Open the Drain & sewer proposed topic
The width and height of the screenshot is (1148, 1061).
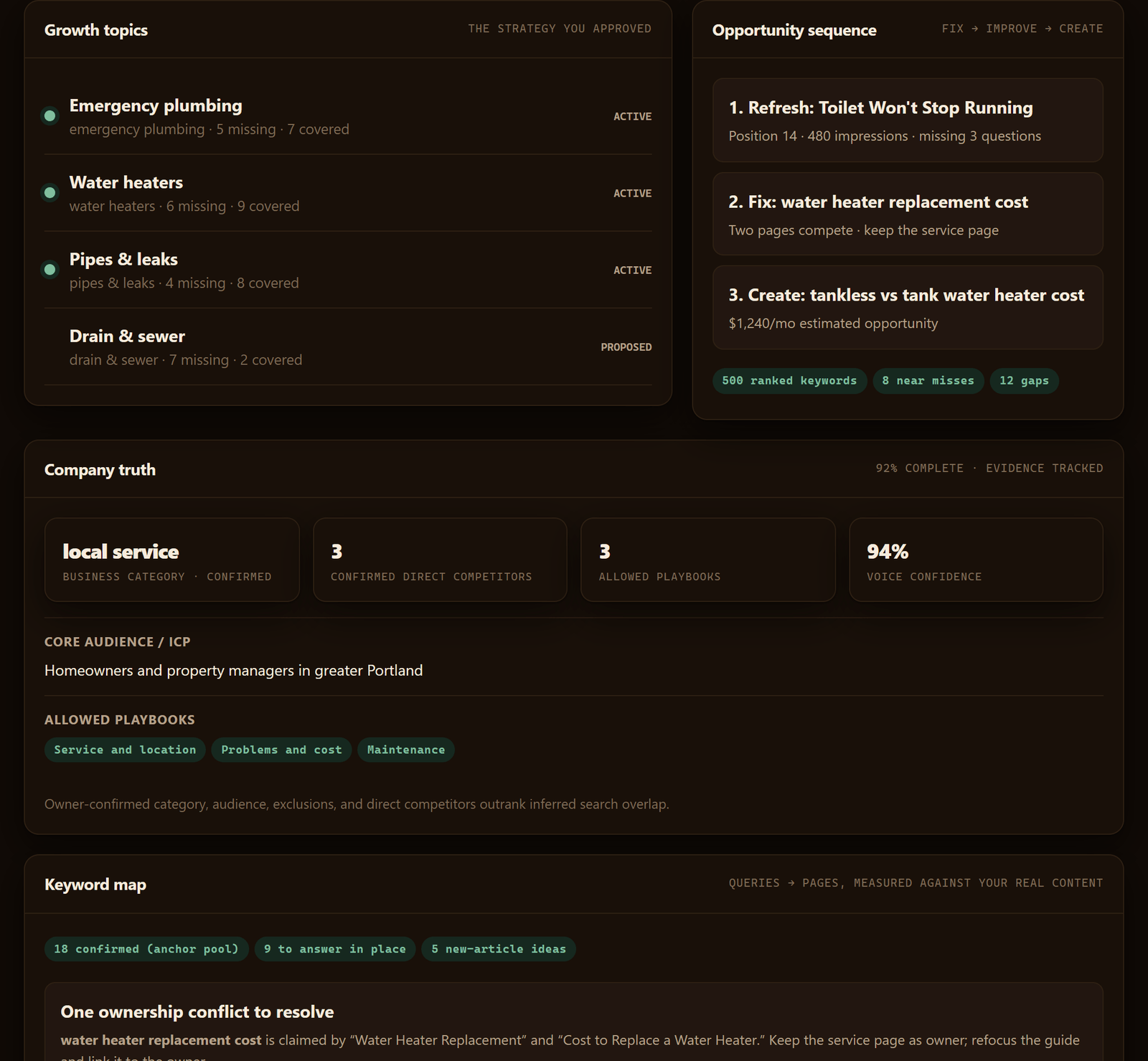click(348, 346)
